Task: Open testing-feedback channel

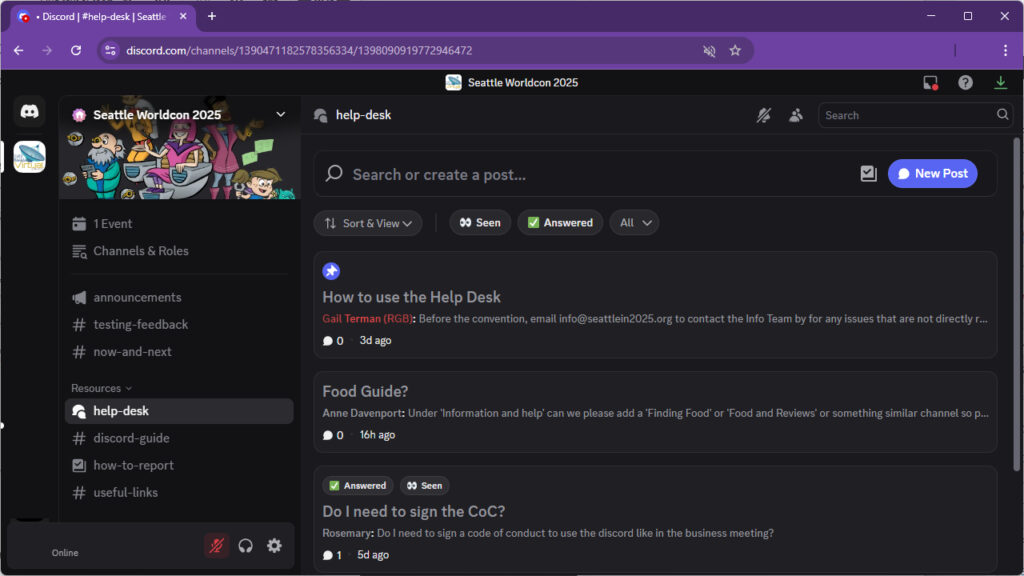Action: coord(179,325)
